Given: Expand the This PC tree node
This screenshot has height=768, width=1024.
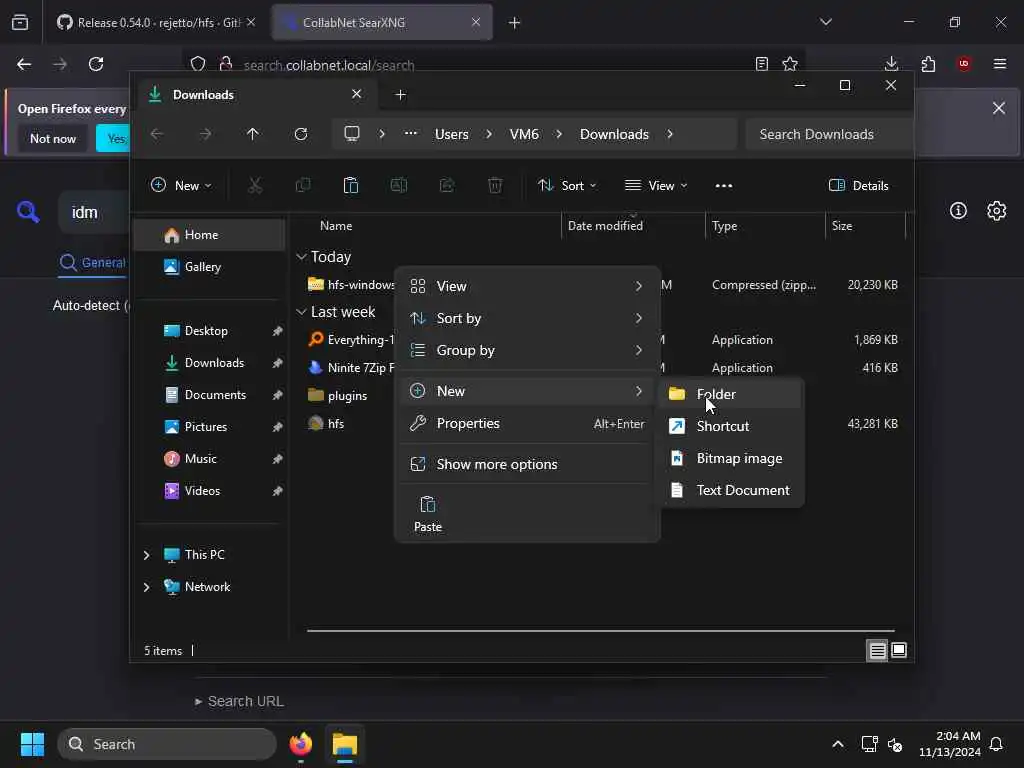Looking at the screenshot, I should tap(146, 554).
